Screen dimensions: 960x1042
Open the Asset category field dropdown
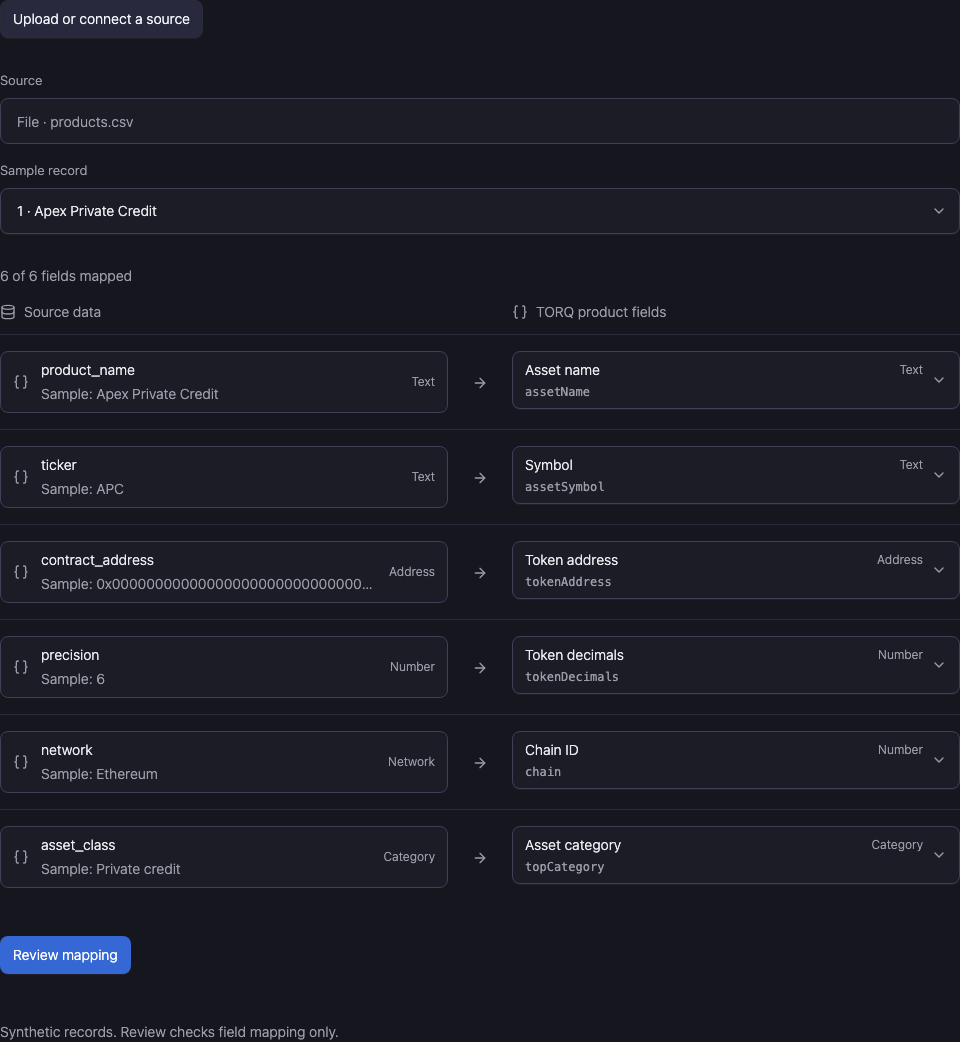(735, 855)
